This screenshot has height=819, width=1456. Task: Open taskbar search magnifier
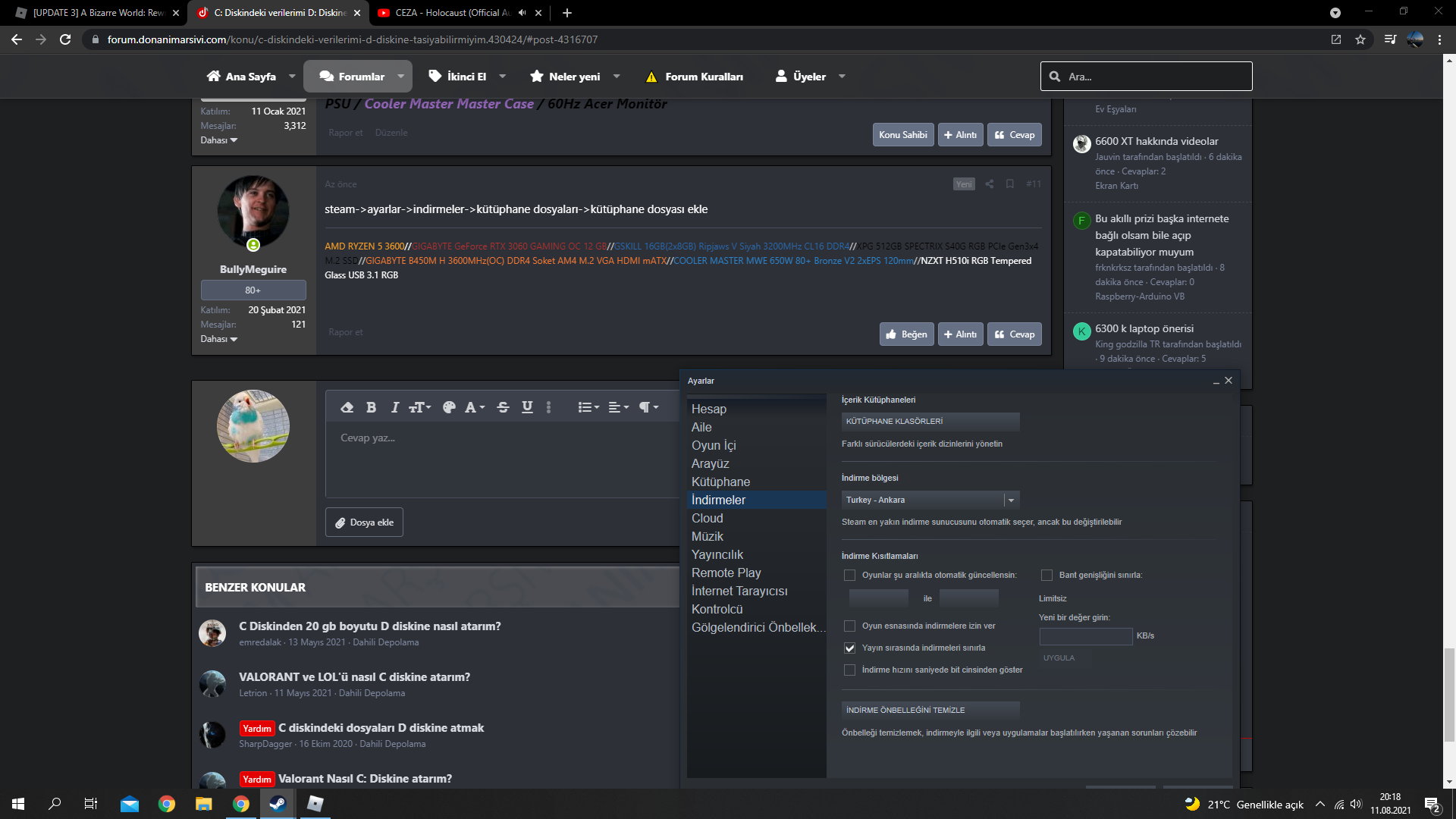(55, 804)
